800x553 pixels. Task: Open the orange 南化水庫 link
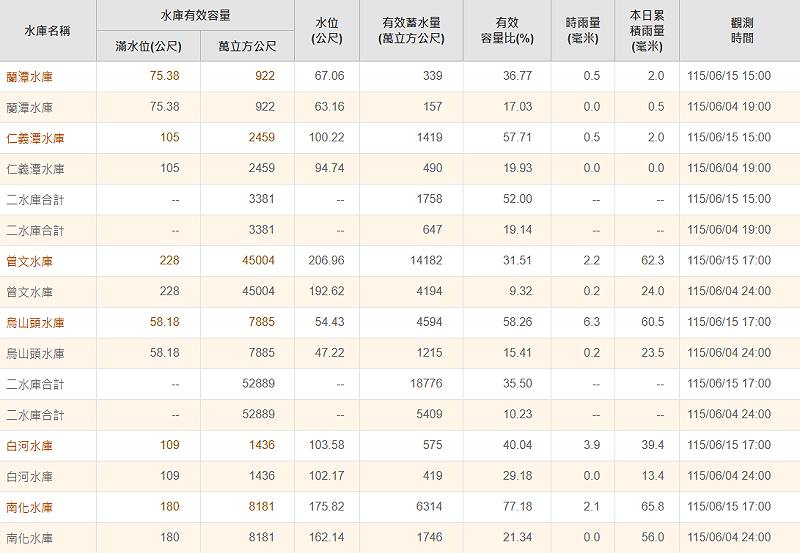pyautogui.click(x=30, y=507)
